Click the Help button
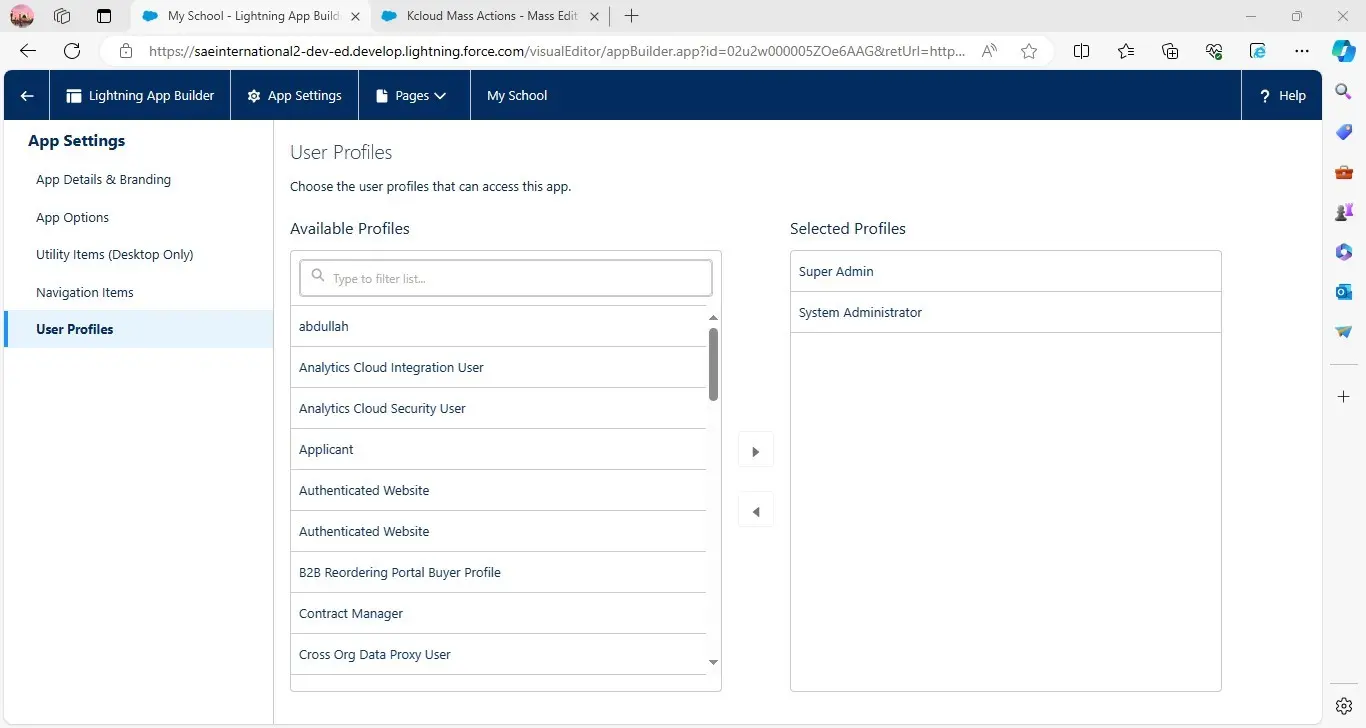 (1282, 96)
